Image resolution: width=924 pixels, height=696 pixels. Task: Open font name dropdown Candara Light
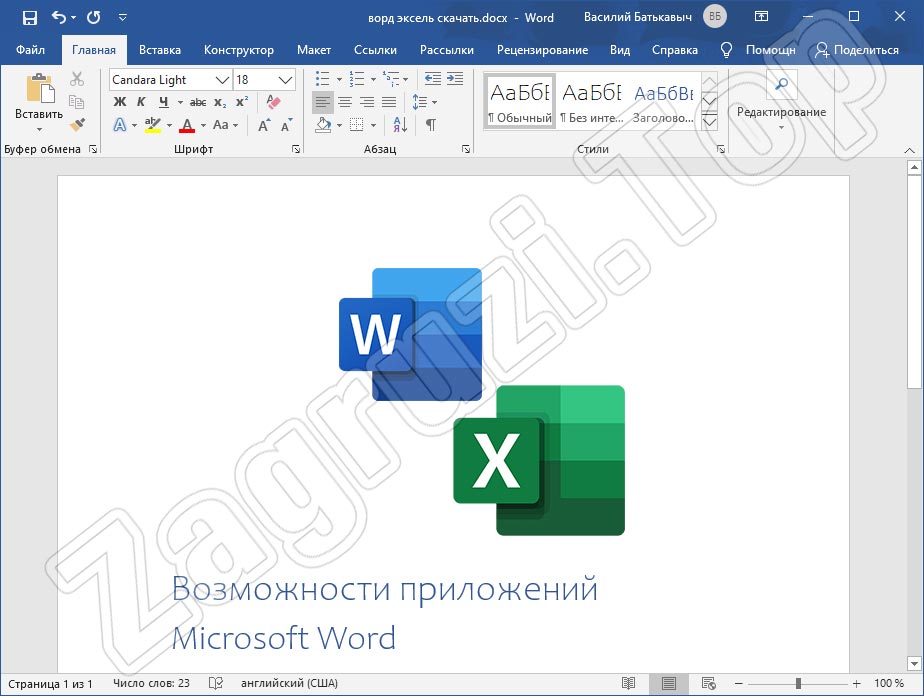222,80
